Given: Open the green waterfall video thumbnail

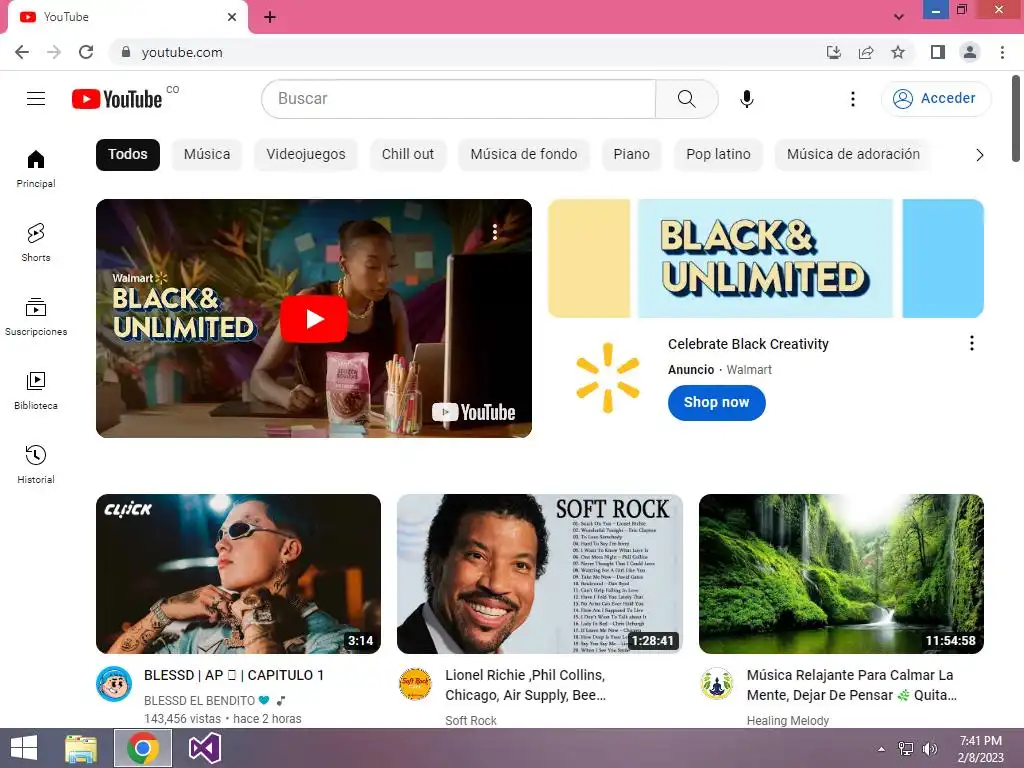Looking at the screenshot, I should click(841, 573).
